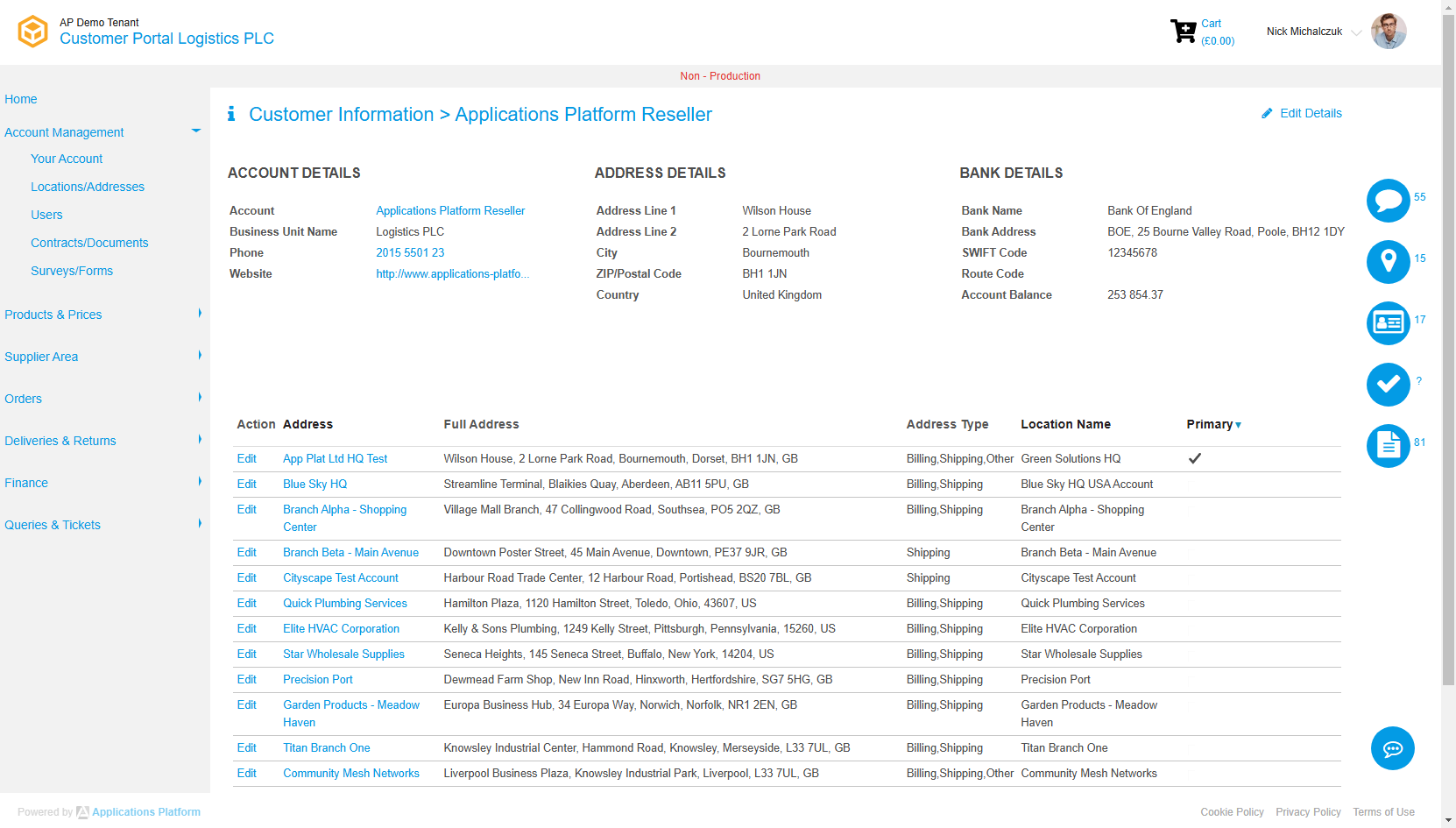Click the primary checkmark for Green Solutions HQ
Image resolution: width=1456 pixels, height=828 pixels.
click(1194, 458)
